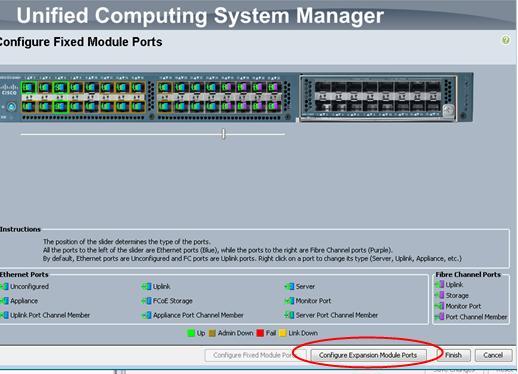Click the red Fail status swatch

click(260, 333)
